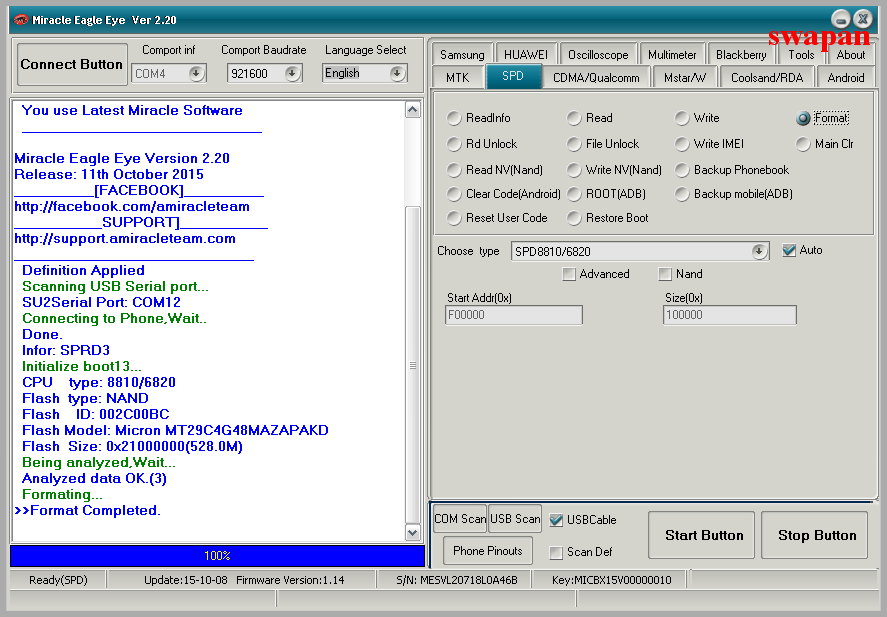The image size is (887, 617).
Task: Click the 100% progress bar
Action: [217, 555]
